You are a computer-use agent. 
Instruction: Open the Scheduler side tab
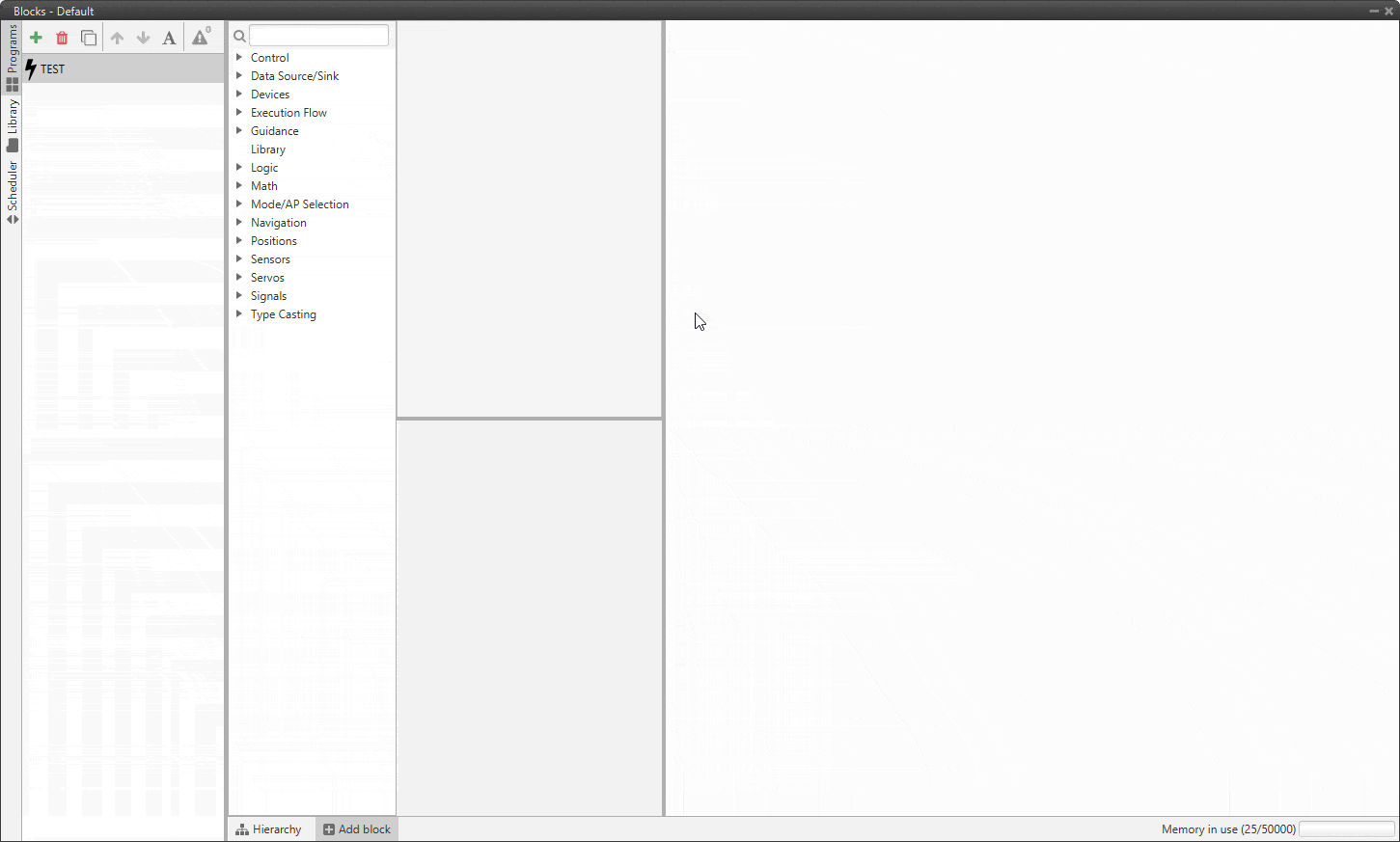12,192
